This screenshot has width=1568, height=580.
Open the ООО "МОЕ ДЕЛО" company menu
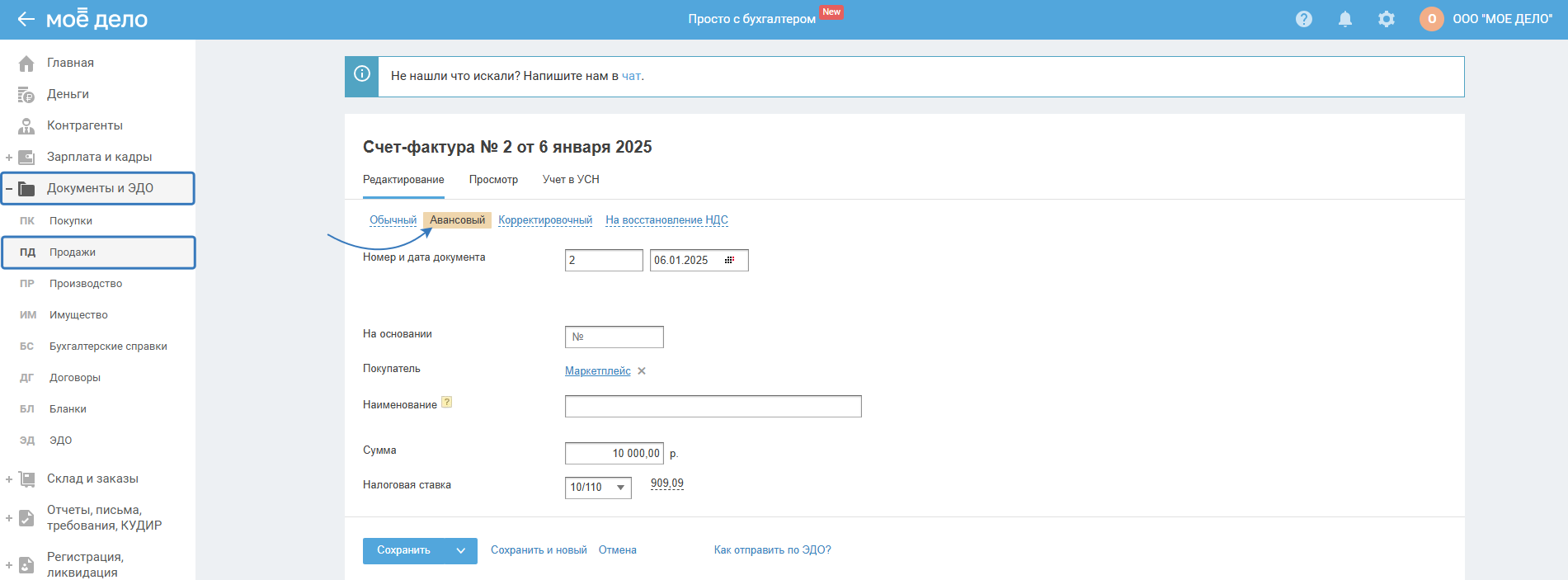click(1502, 19)
